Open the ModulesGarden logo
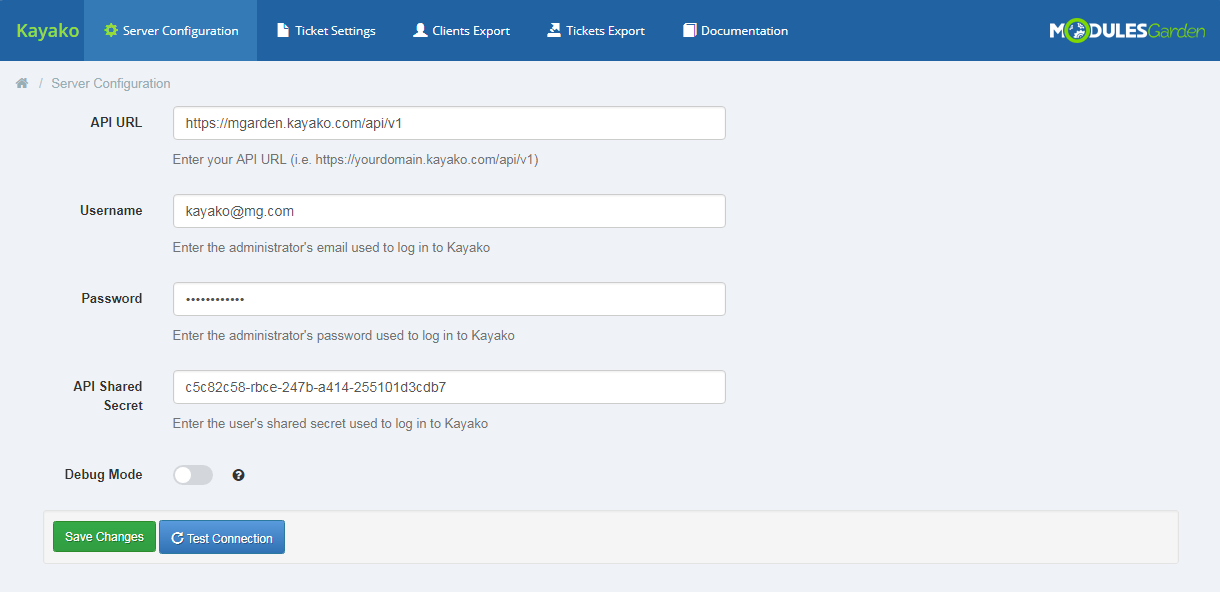The image size is (1220, 592). (x=1127, y=31)
